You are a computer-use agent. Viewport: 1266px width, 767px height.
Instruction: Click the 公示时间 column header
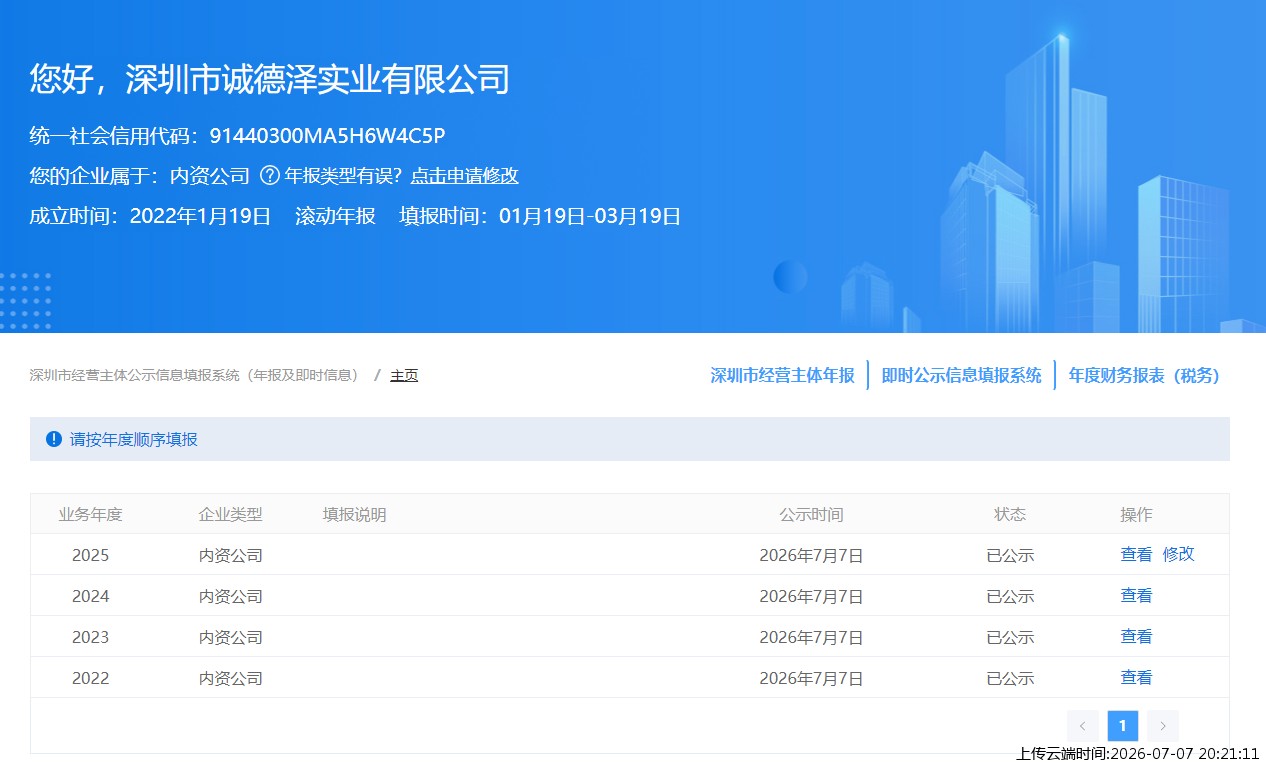[x=811, y=515]
